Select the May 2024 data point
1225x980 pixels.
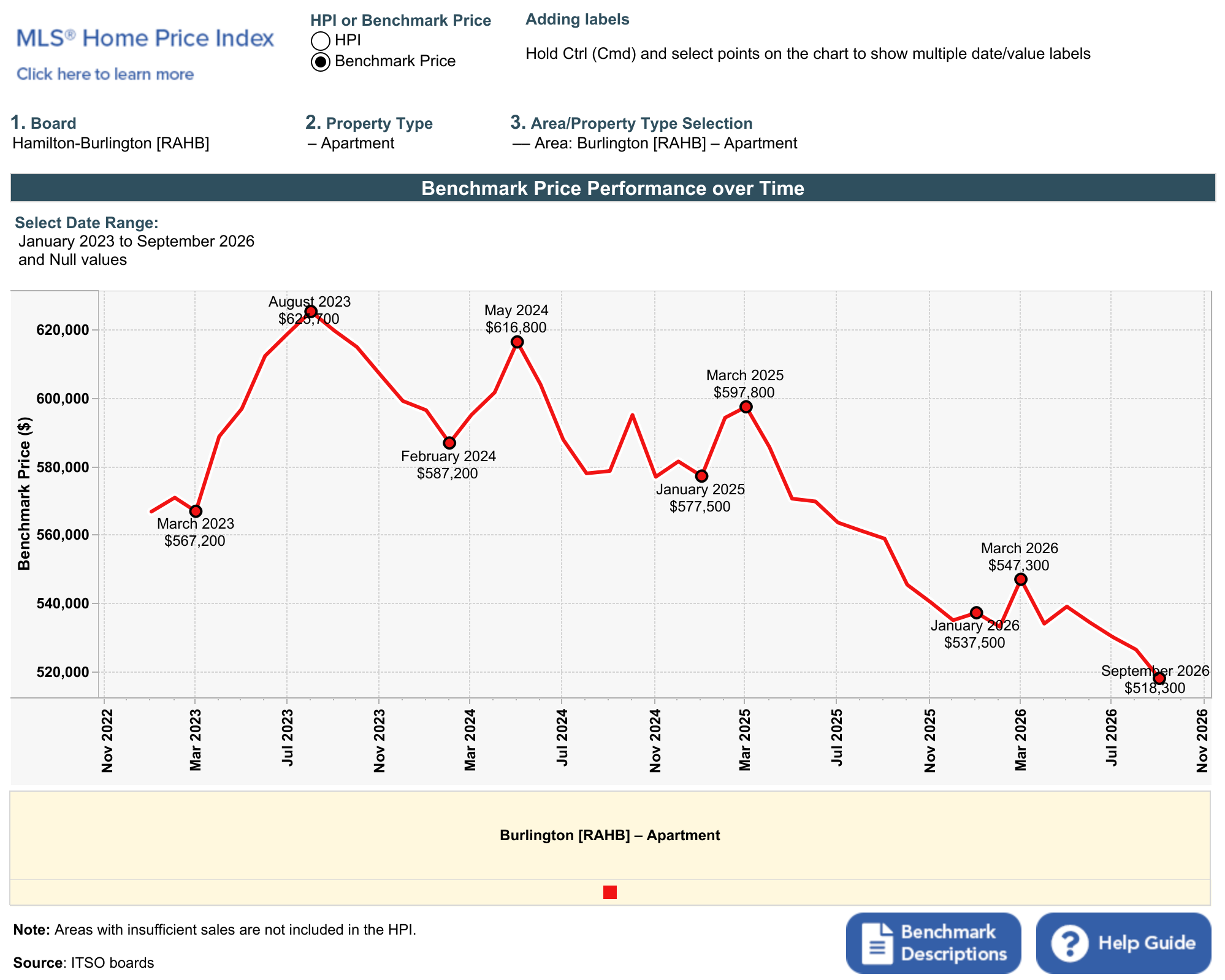[517, 342]
